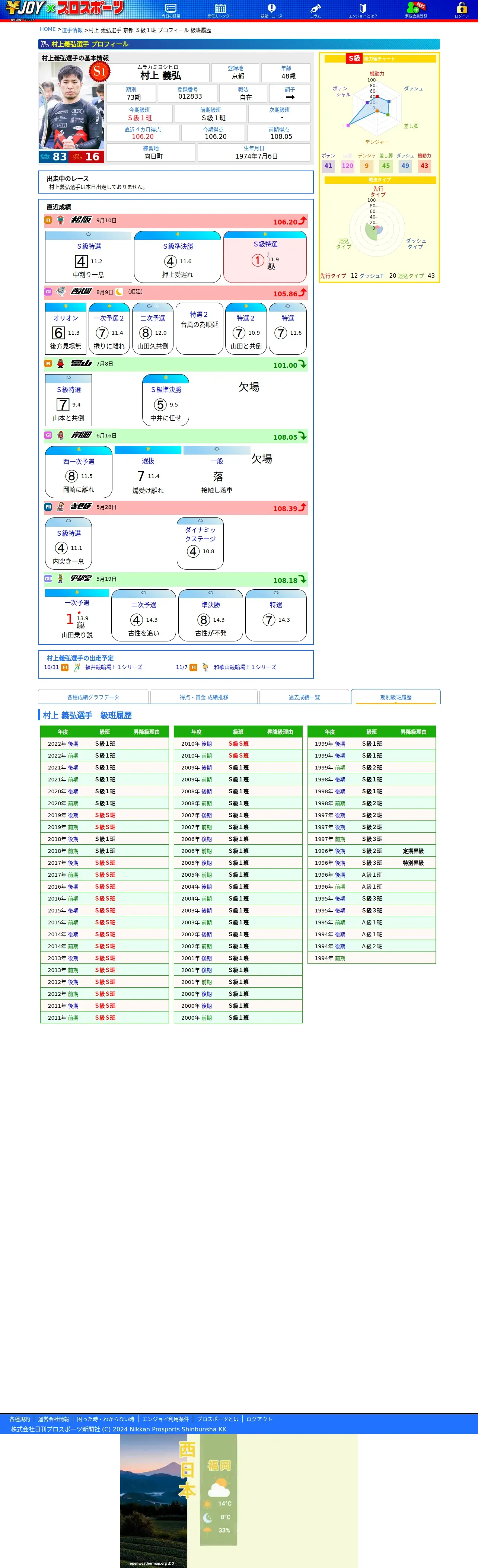Click the FI grade badge on 松阪 row
The image size is (478, 1568).
[x=48, y=220]
